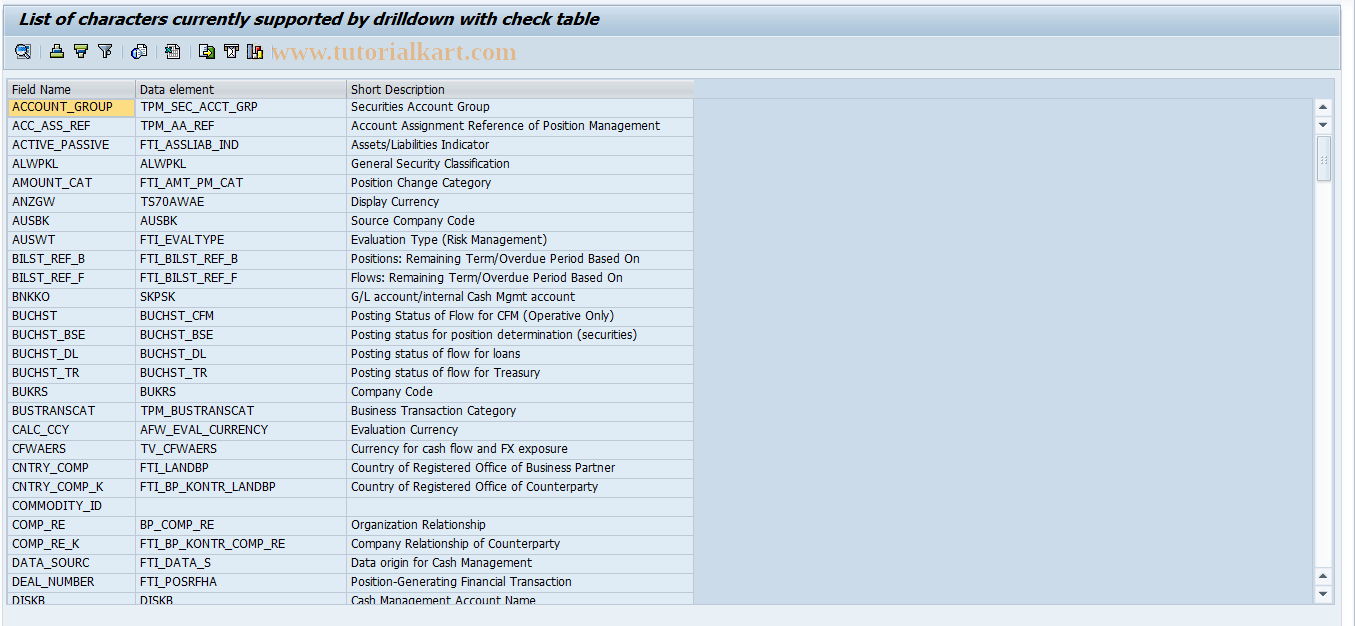Click description 'General Security Classification'
Screen dimensions: 1355x626
(x=430, y=164)
